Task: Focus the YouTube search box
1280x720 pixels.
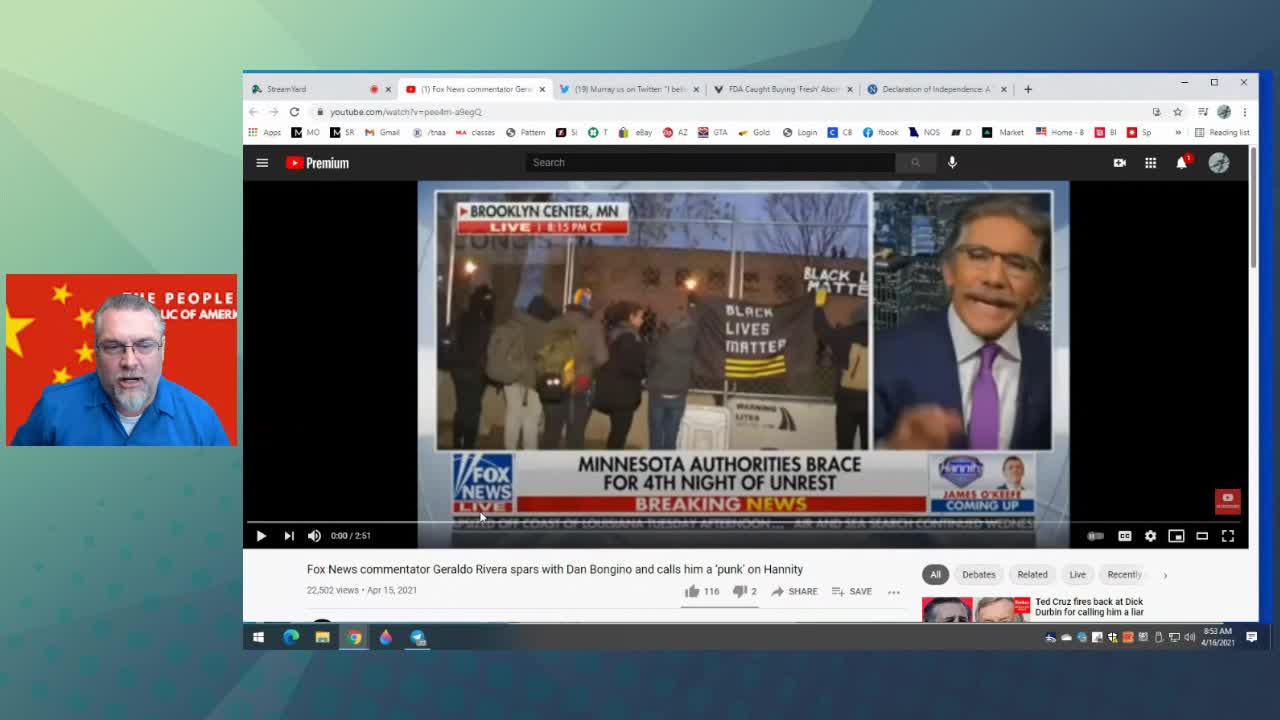Action: click(710, 162)
